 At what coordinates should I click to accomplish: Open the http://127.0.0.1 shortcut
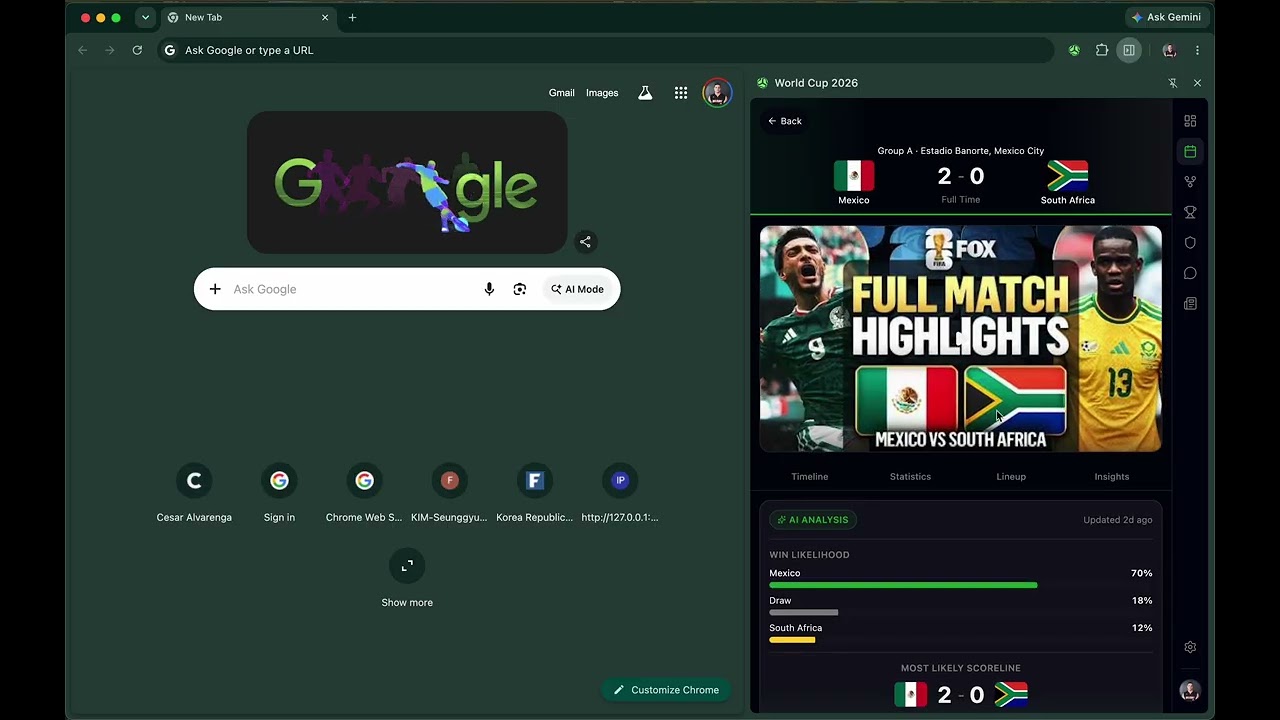point(620,493)
